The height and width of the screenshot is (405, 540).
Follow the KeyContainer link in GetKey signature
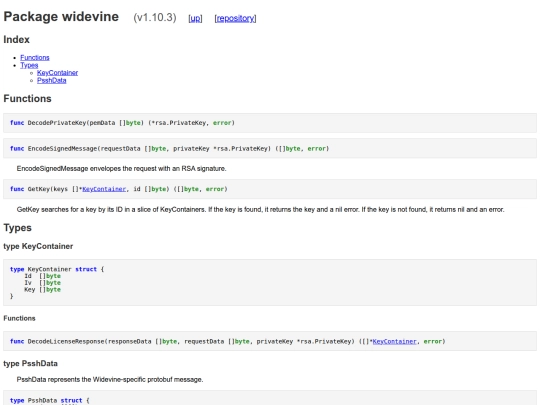(104, 189)
